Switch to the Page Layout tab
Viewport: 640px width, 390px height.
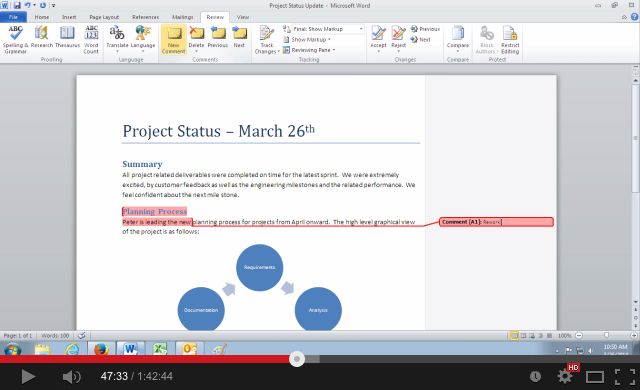coord(104,17)
